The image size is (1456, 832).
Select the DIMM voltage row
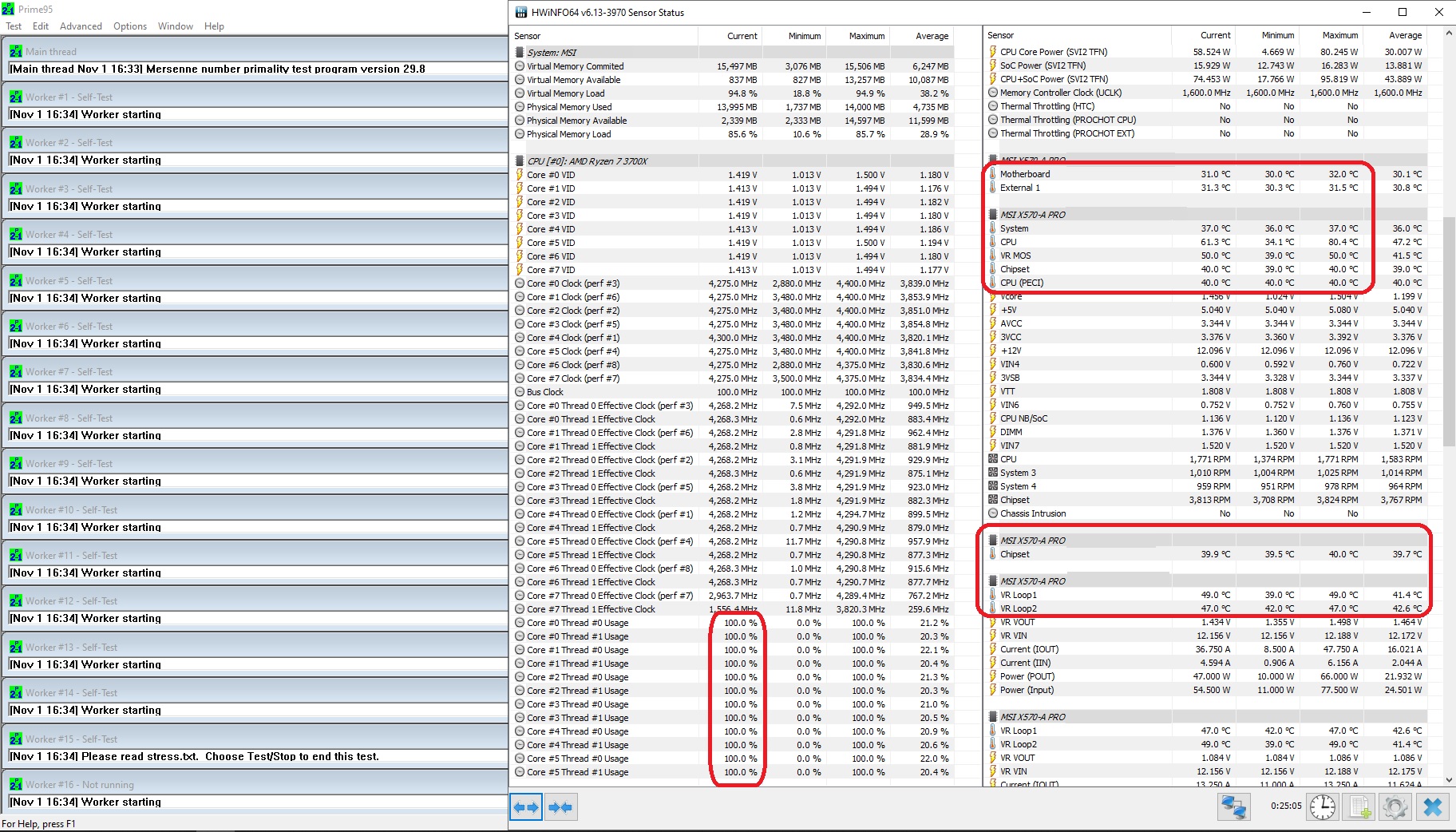[x=1206, y=432]
